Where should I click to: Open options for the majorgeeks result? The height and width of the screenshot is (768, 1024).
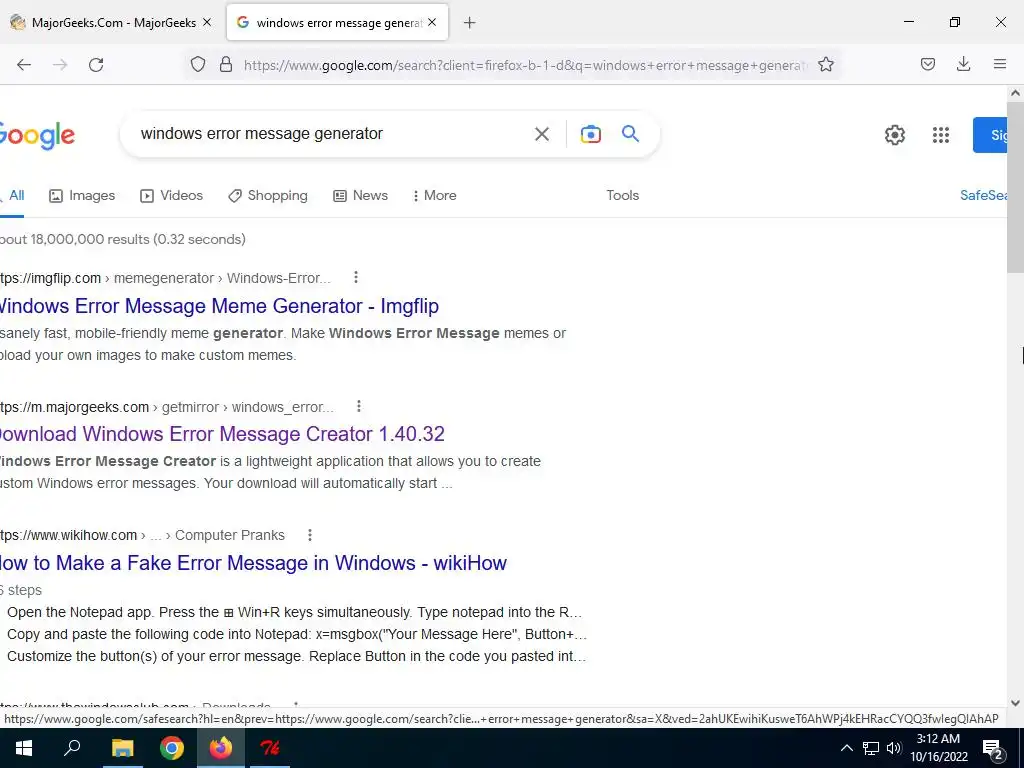pyautogui.click(x=359, y=407)
